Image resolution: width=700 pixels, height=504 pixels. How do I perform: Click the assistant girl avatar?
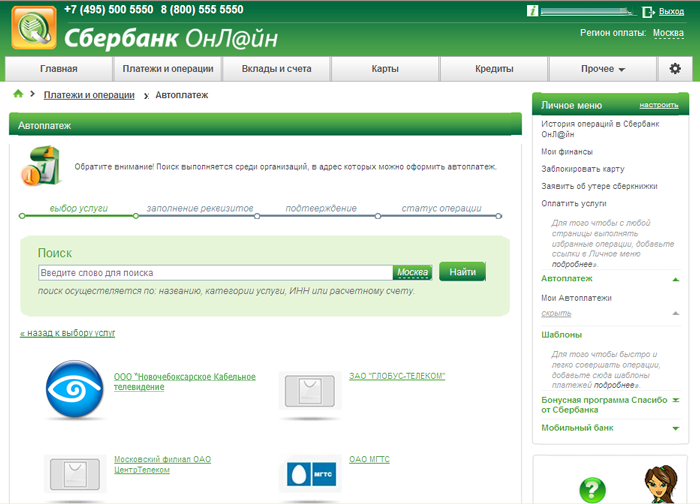661,484
